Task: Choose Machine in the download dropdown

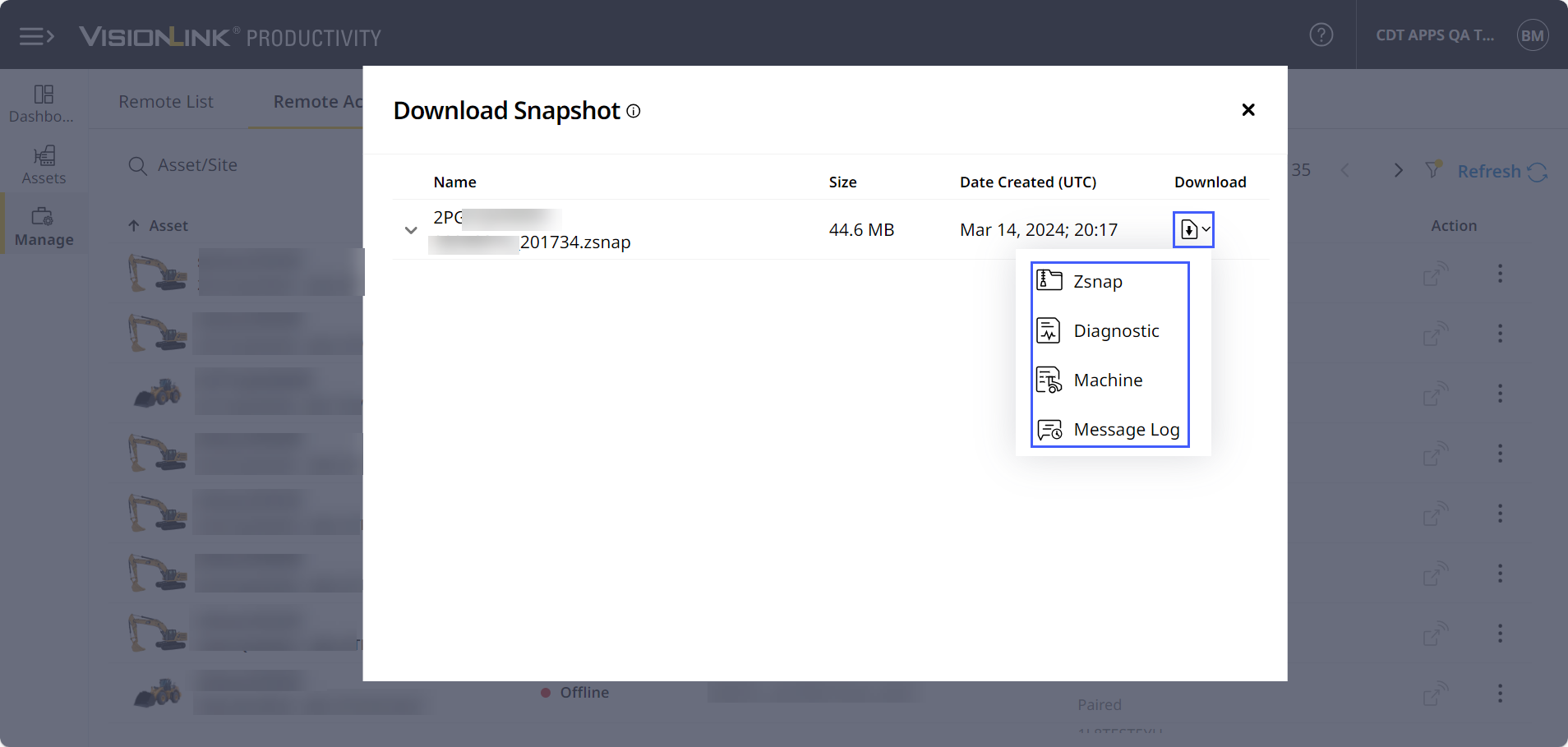Action: pyautogui.click(x=1107, y=380)
